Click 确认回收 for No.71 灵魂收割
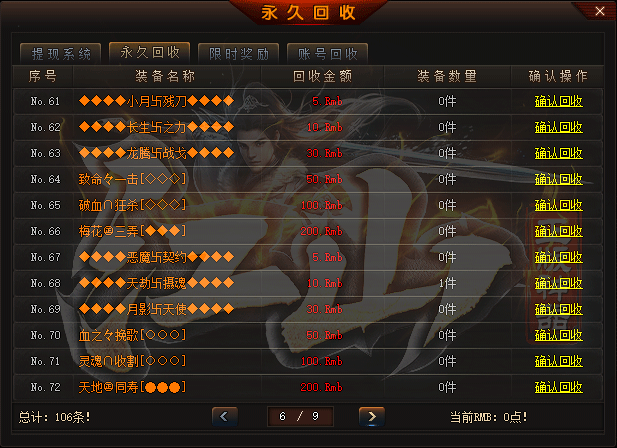The image size is (617, 448). (558, 361)
